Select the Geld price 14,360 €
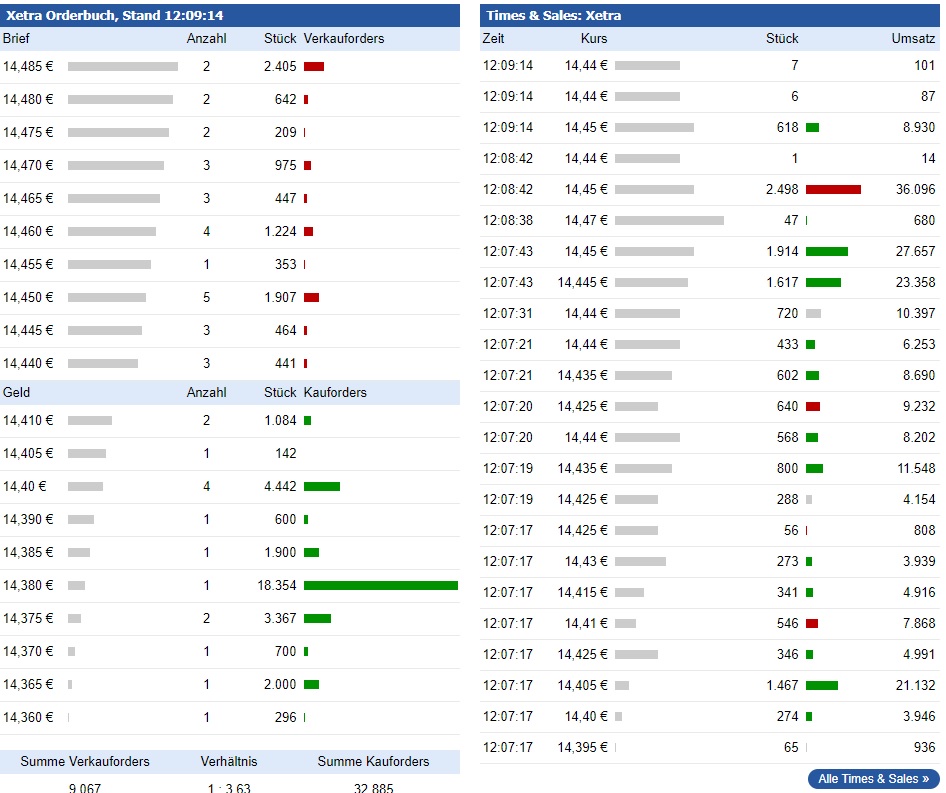The width and height of the screenshot is (946, 793). (x=28, y=717)
